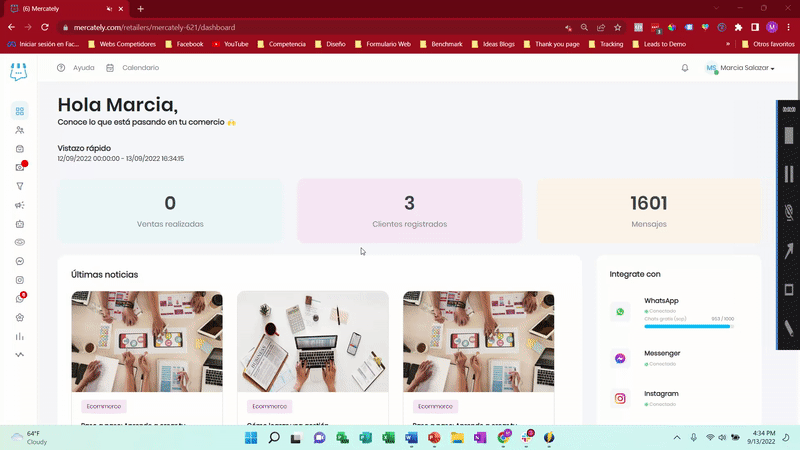Open the YouTube bookmark
800x450 pixels.
tap(230, 44)
